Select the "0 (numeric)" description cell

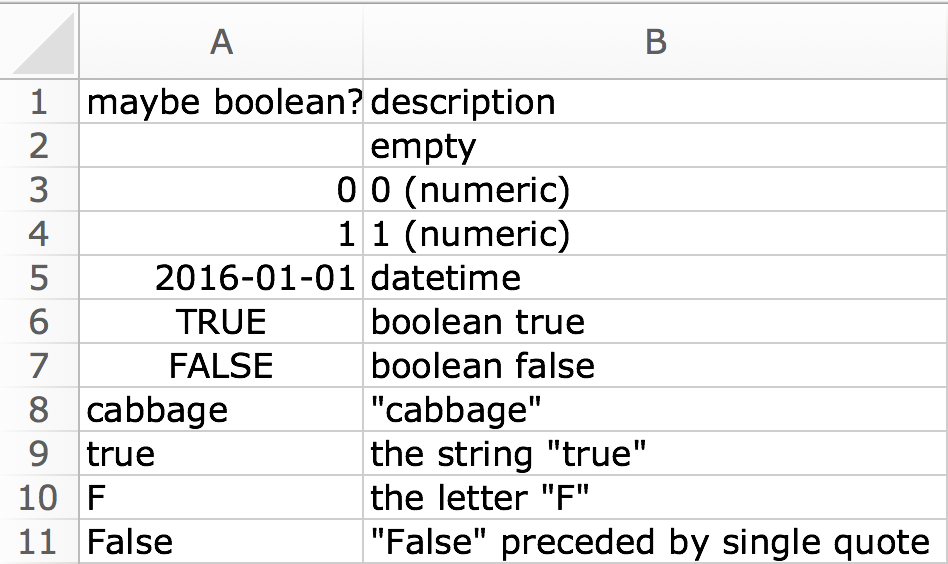[x=470, y=190]
